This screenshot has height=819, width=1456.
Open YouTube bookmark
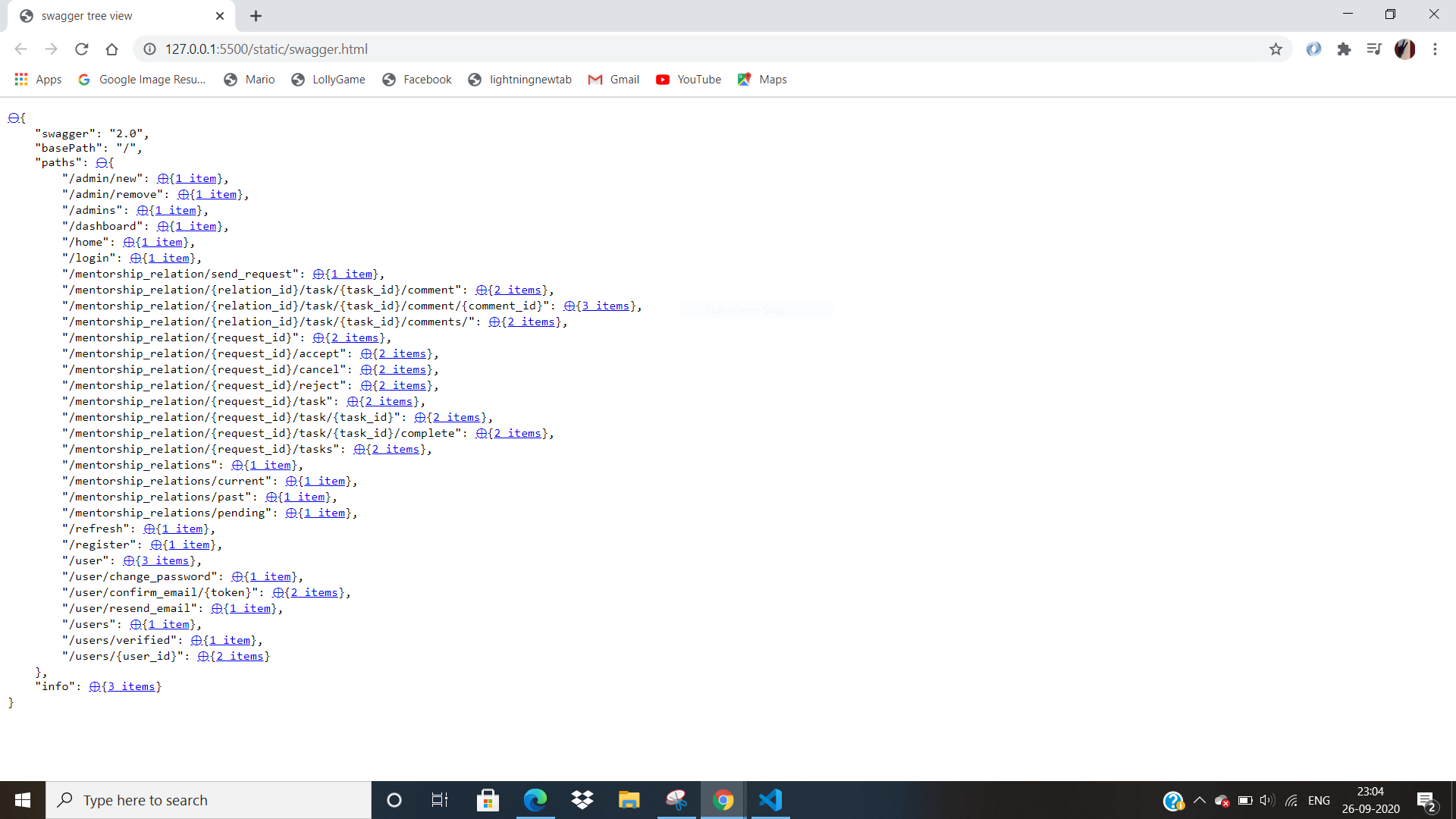point(689,80)
